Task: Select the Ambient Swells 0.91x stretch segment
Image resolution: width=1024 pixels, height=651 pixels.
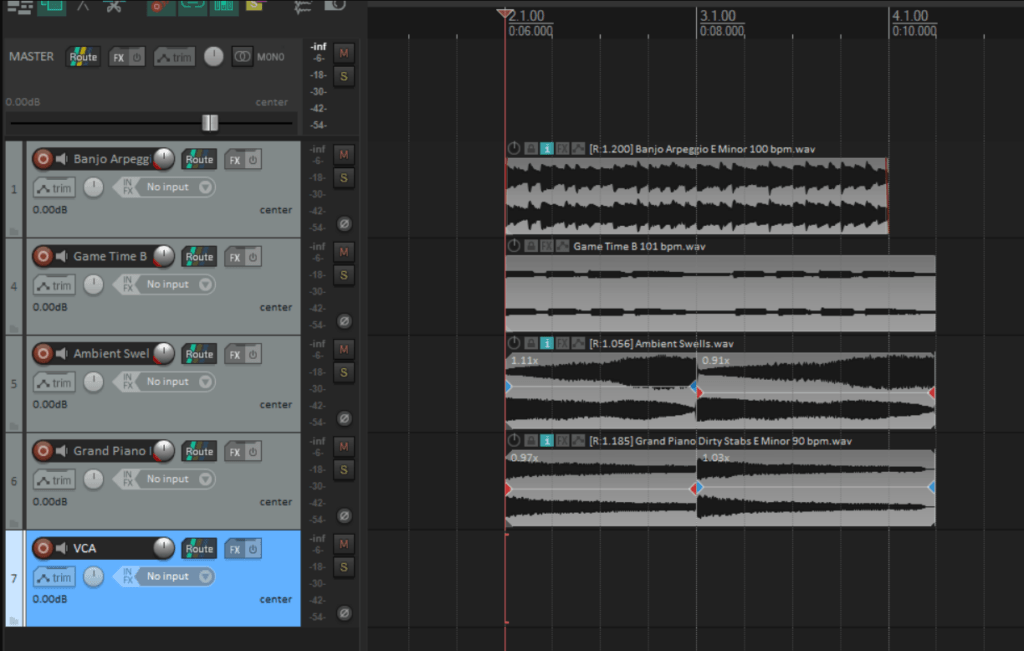Action: (816, 390)
